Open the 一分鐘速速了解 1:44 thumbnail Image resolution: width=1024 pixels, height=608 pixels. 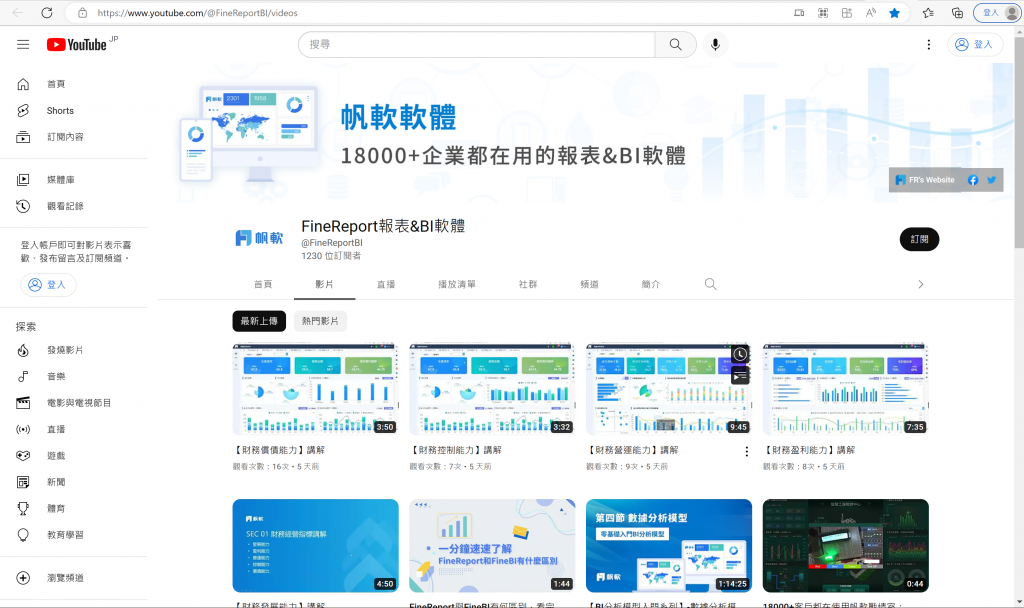click(492, 546)
